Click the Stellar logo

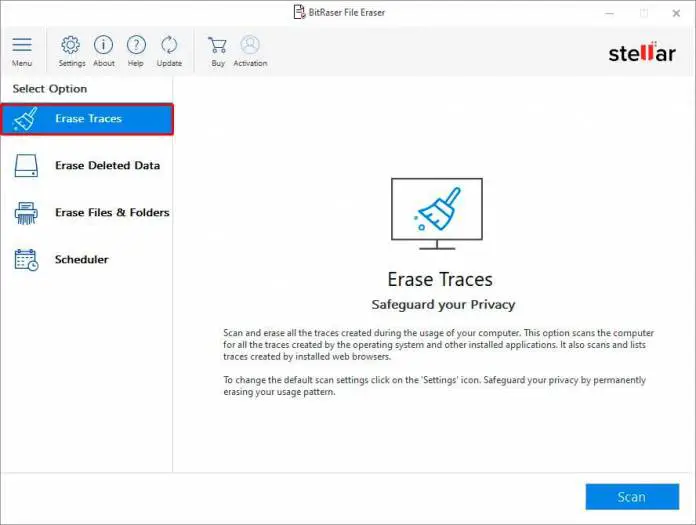[x=642, y=53]
